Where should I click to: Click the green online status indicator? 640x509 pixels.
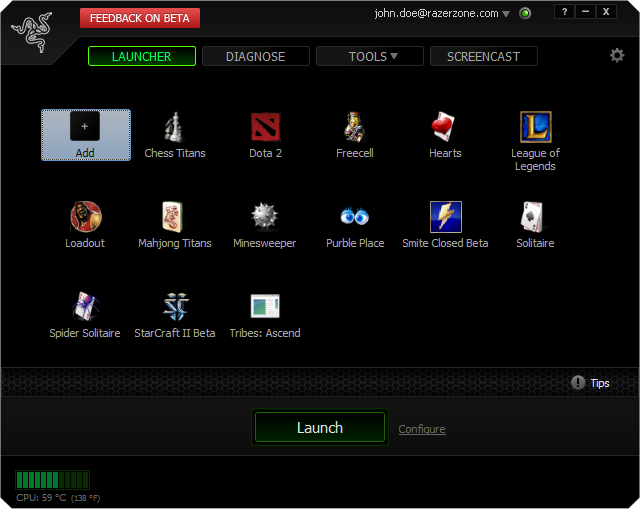525,13
